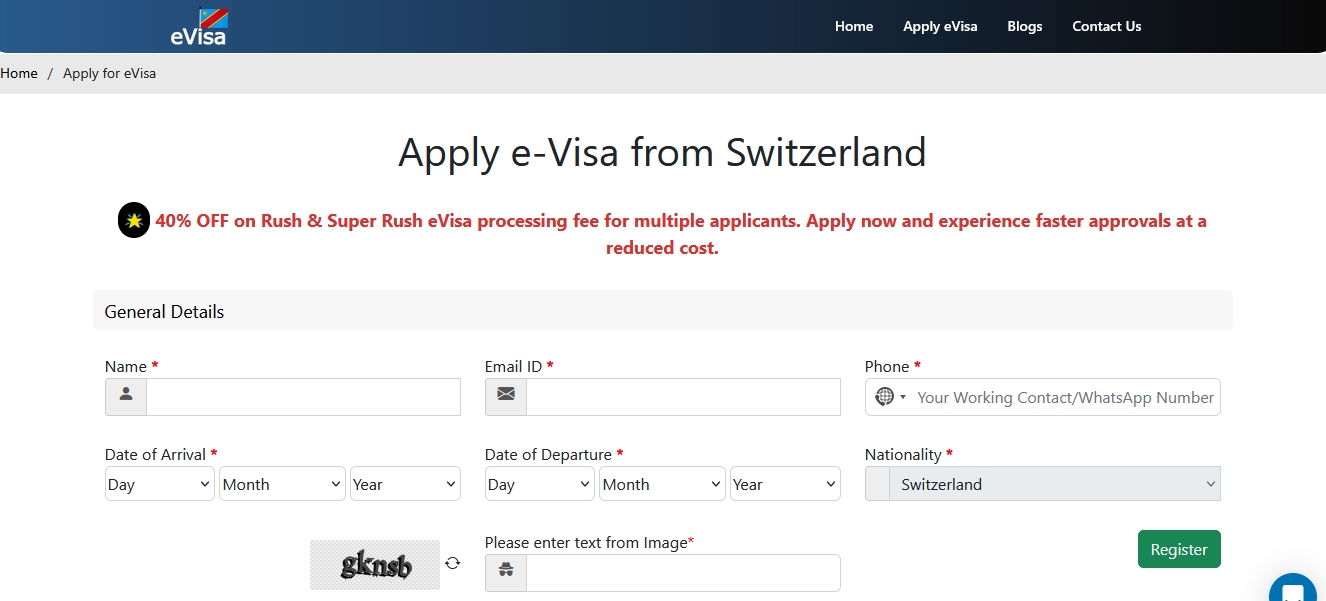Open the globe country code selector
The height and width of the screenshot is (601, 1326).
coord(889,397)
